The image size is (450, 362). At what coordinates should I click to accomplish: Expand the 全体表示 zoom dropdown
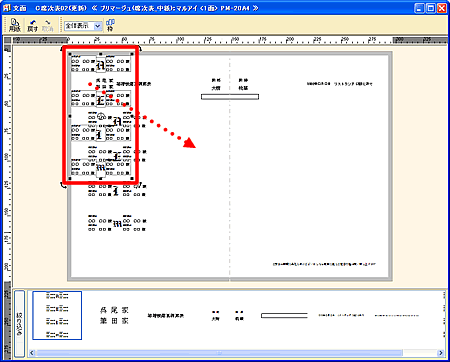point(97,26)
